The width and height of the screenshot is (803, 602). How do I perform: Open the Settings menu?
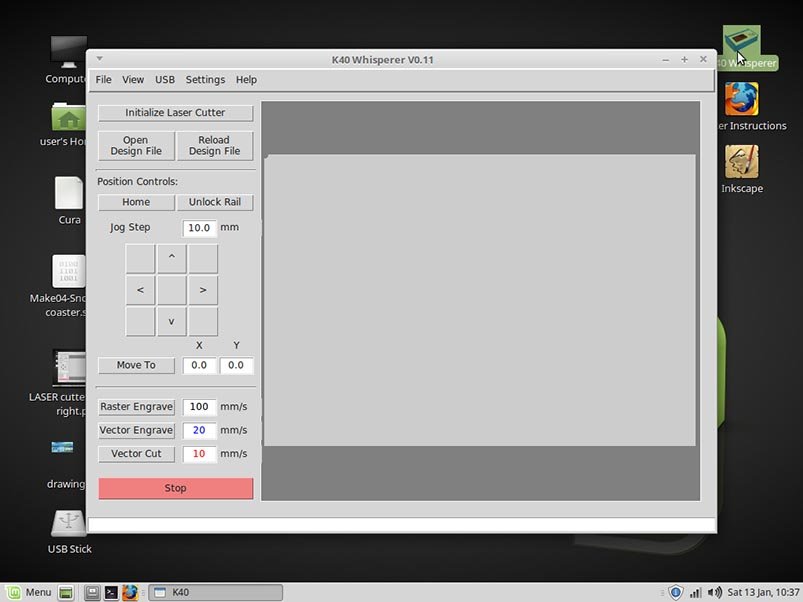pos(205,80)
